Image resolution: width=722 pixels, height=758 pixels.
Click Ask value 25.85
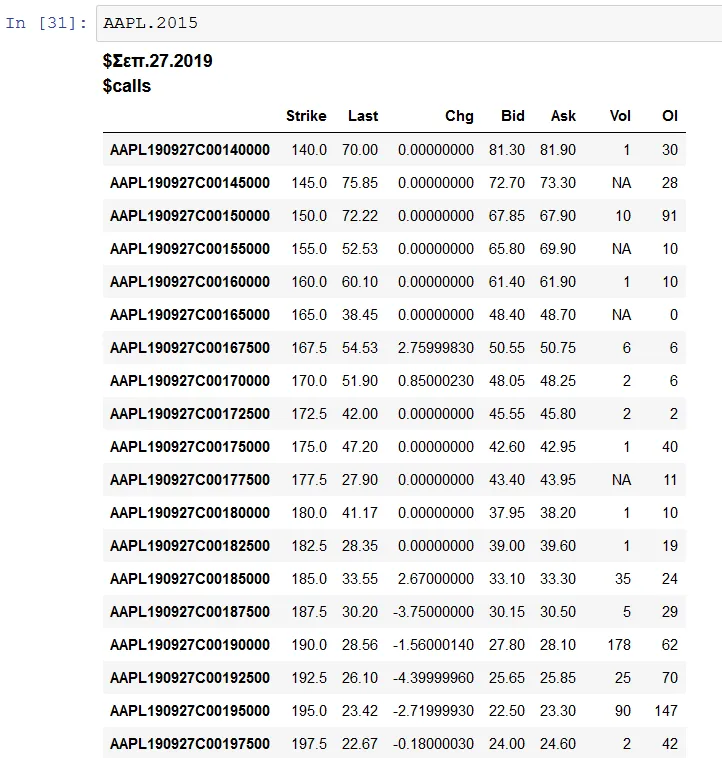pos(558,678)
